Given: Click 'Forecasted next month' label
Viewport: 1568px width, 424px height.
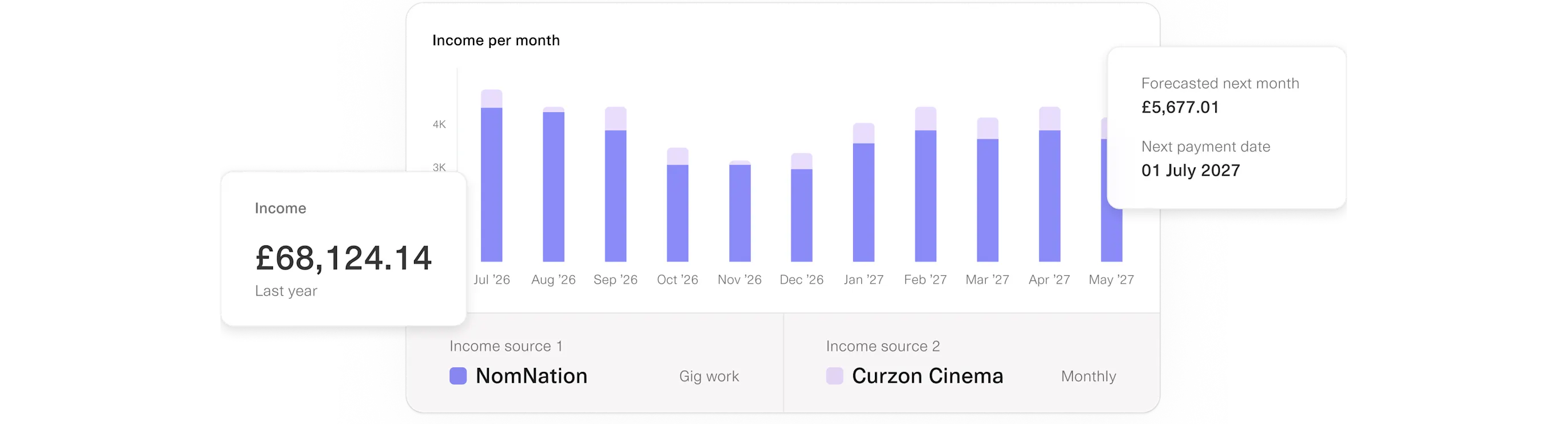Looking at the screenshot, I should click(1220, 84).
